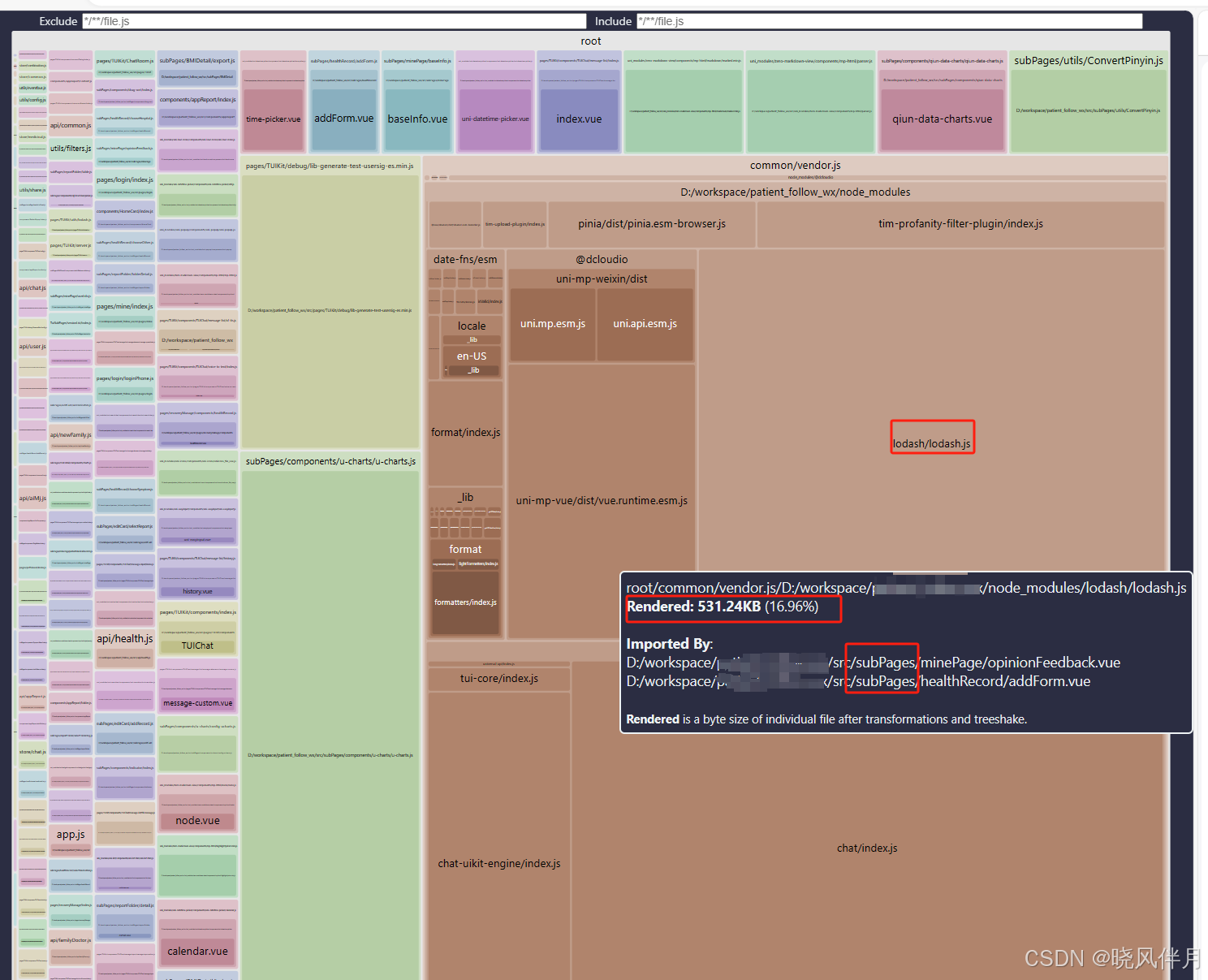Select the pages/mine/index.js block
This screenshot has height=980, width=1208.
pos(125,307)
